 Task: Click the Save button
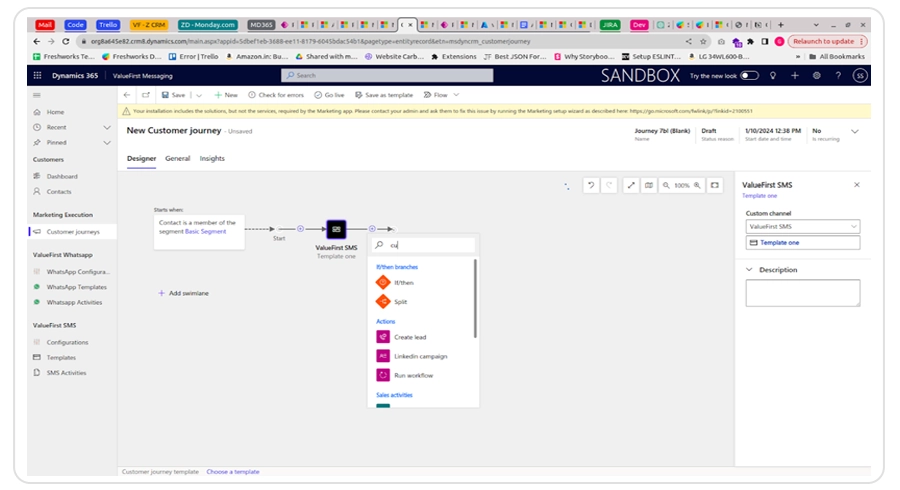[173, 95]
